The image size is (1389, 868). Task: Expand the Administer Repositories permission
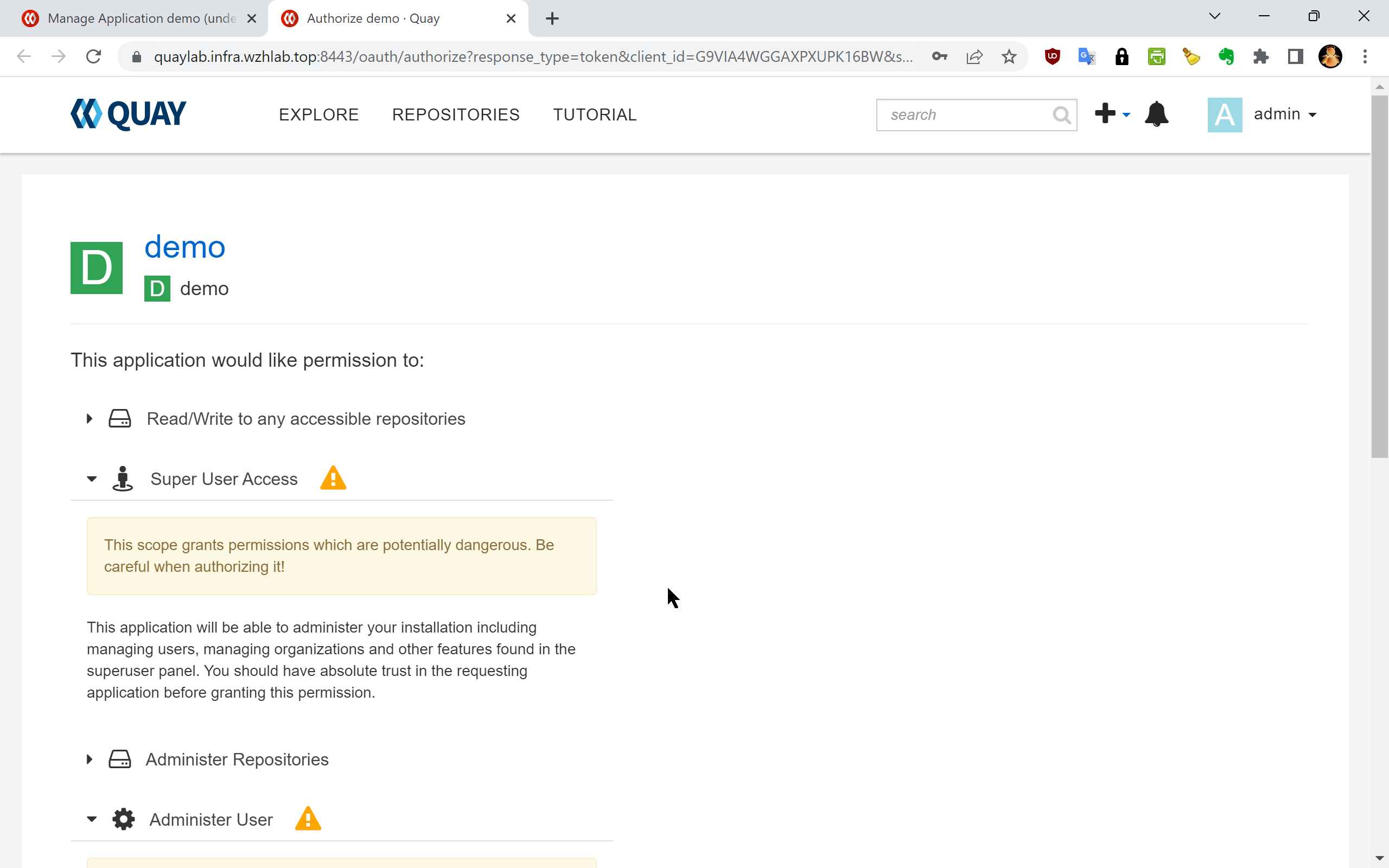click(x=90, y=759)
